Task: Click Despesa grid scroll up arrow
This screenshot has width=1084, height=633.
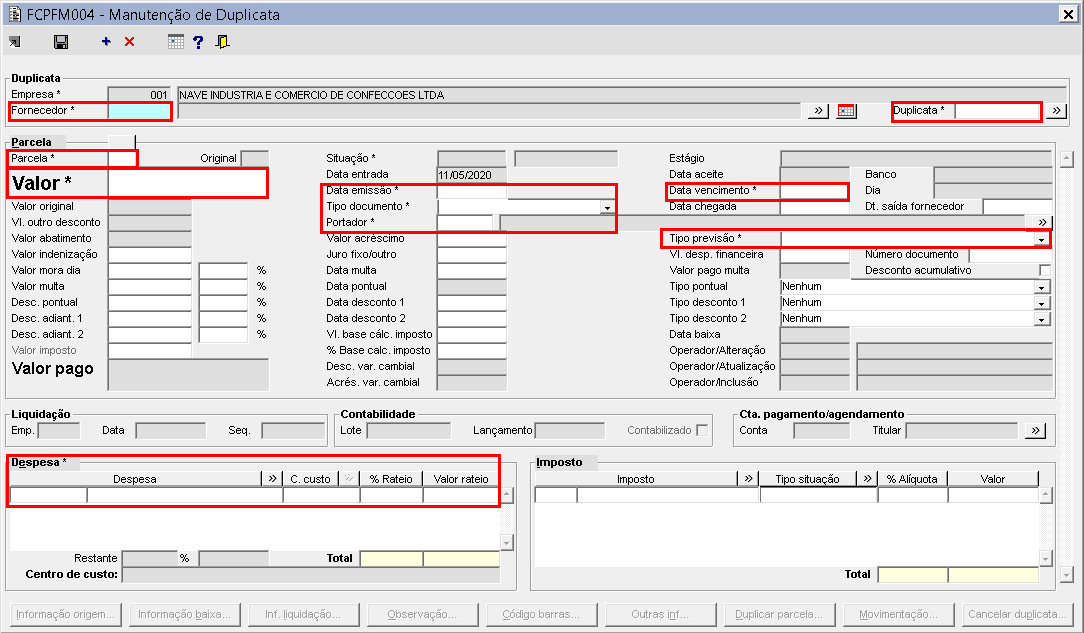Action: (x=507, y=495)
